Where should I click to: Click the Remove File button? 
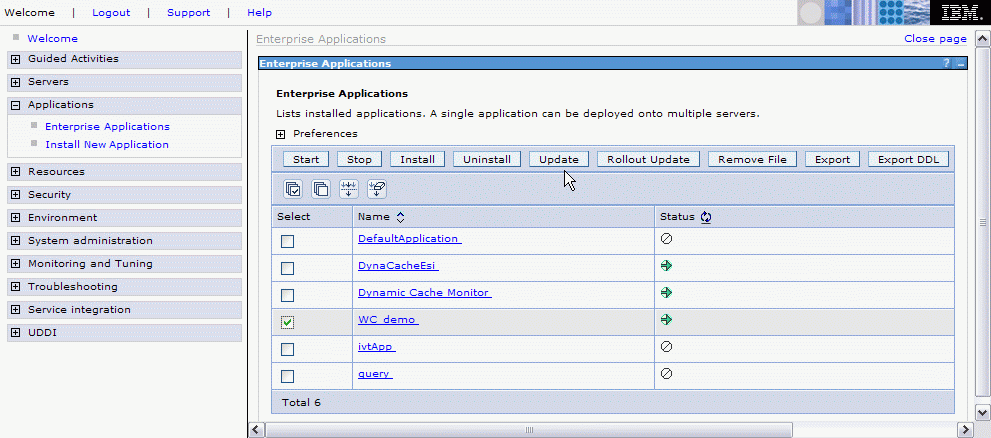click(x=752, y=159)
